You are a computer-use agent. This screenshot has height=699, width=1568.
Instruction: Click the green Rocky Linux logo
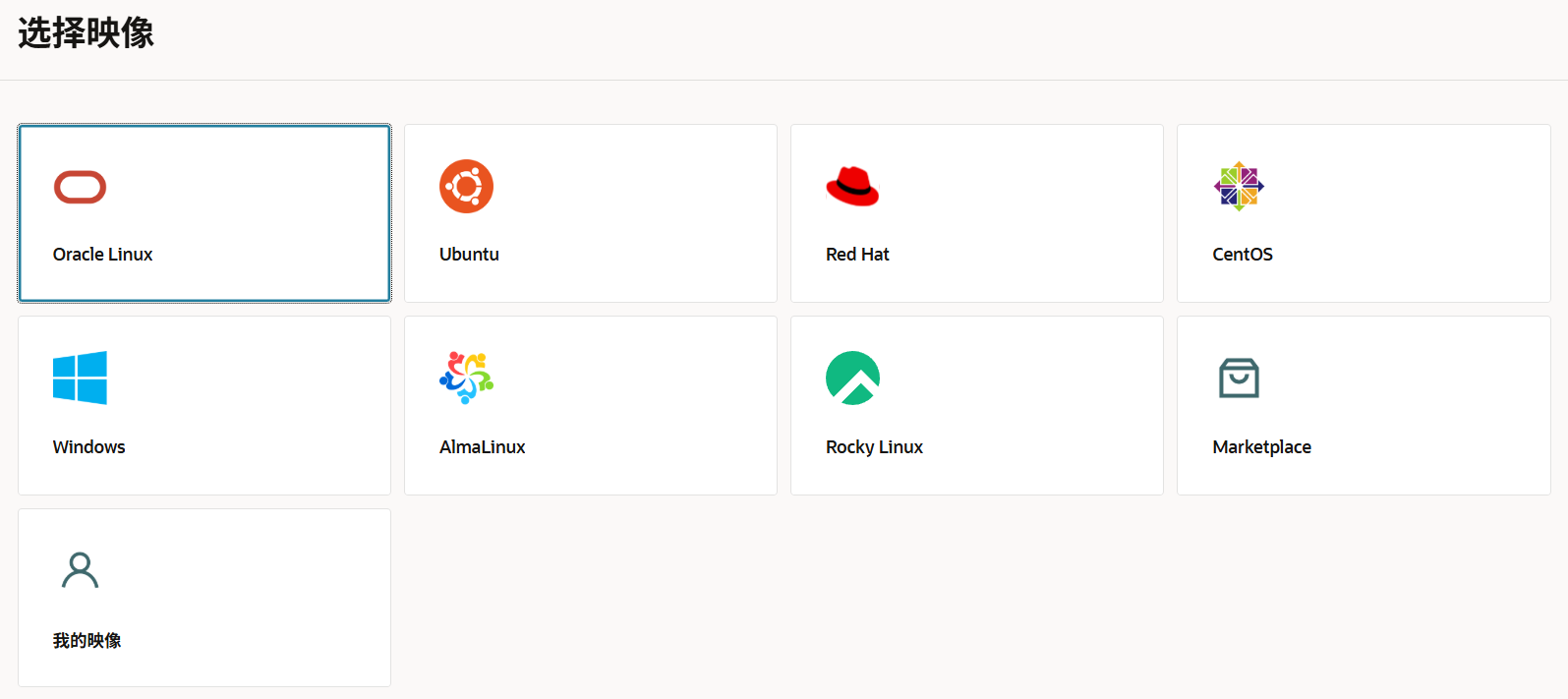[852, 378]
